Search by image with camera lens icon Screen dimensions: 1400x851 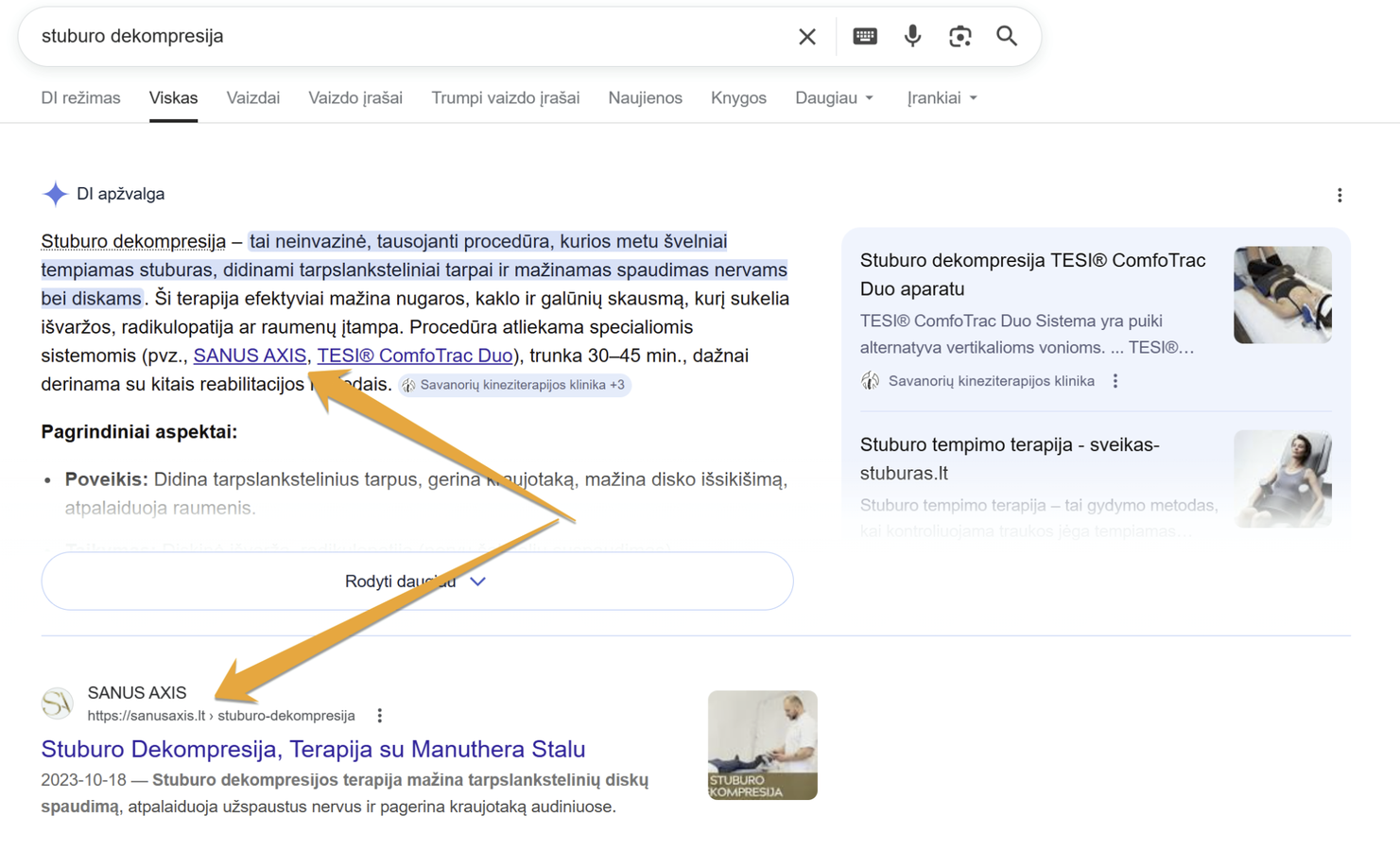tap(959, 36)
